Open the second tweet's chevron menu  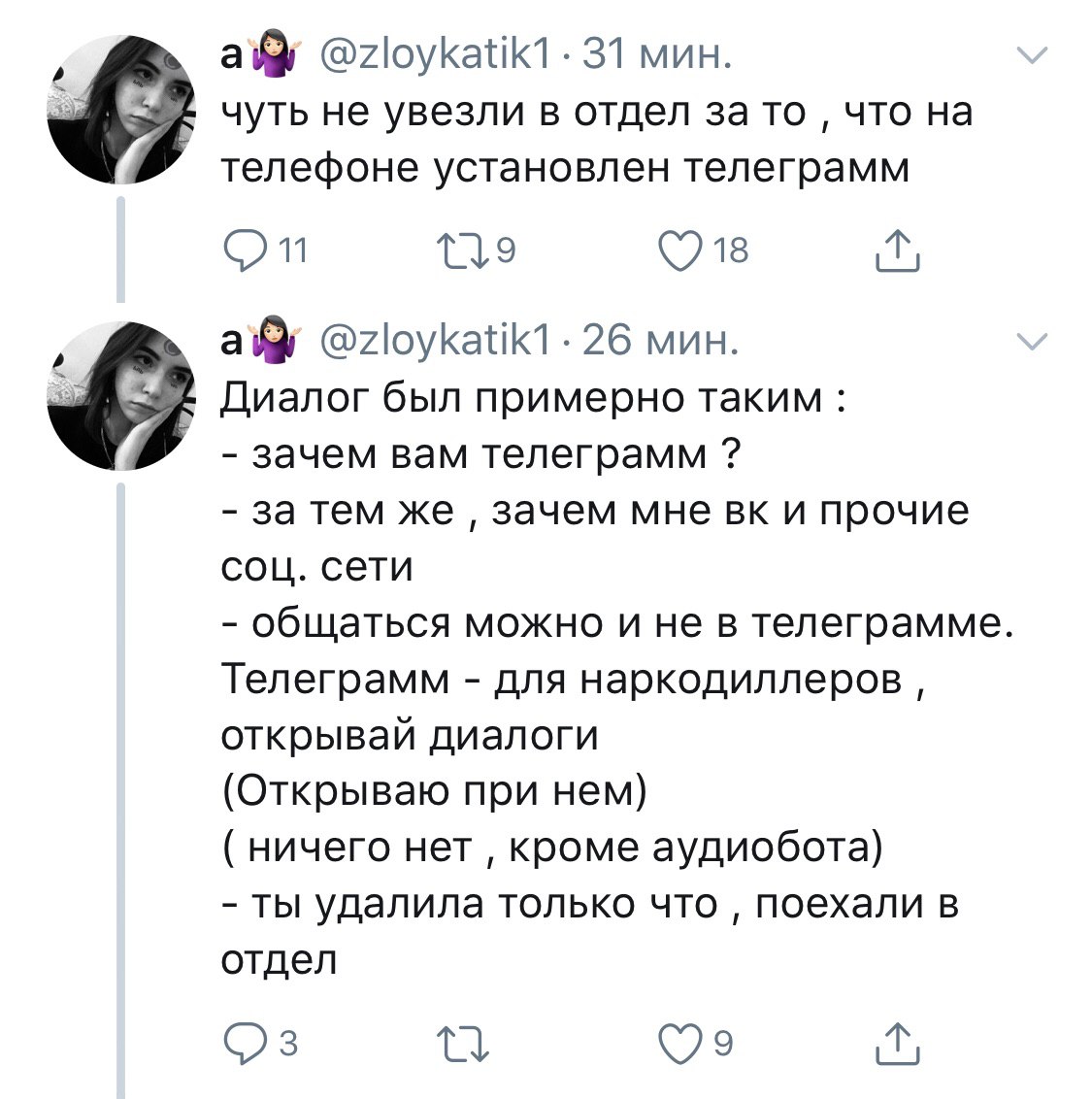tap(1036, 341)
